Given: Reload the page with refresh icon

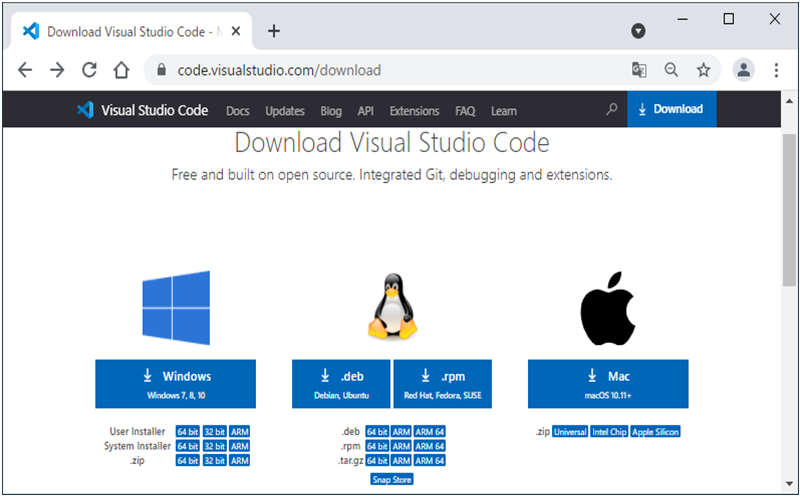Looking at the screenshot, I should pos(89,70).
